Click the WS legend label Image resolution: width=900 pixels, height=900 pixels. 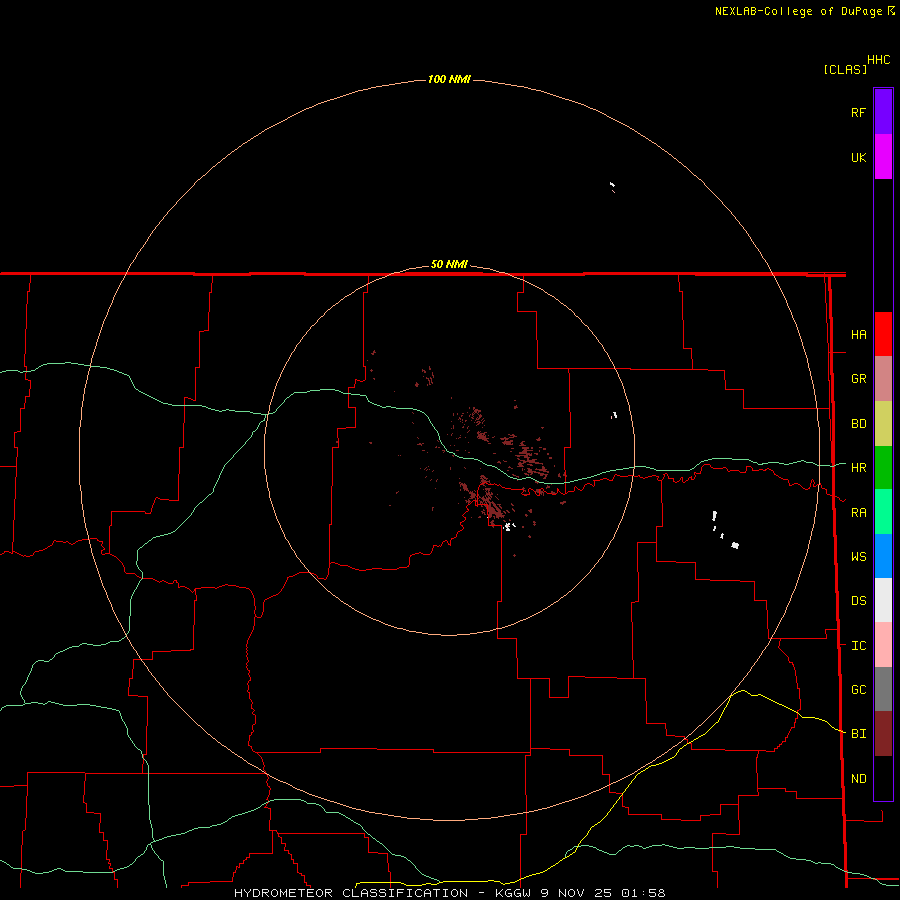pos(858,557)
